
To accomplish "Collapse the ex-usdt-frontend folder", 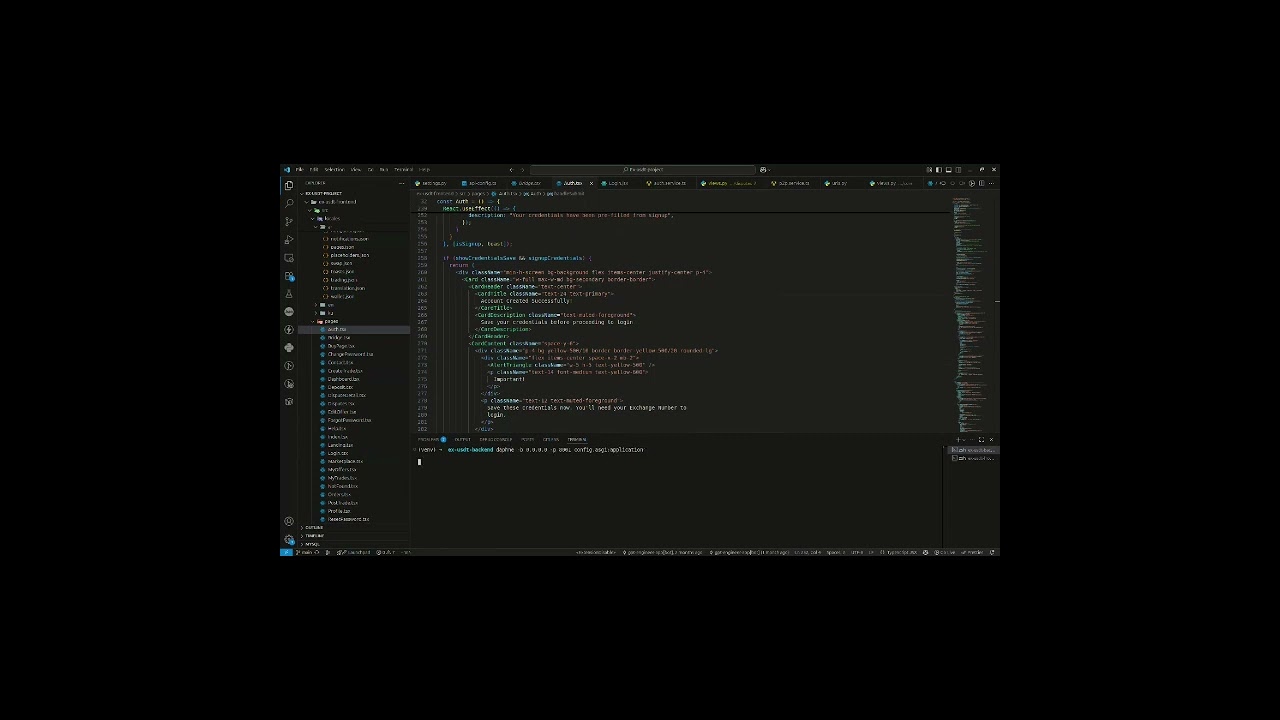I will pyautogui.click(x=354, y=202).
